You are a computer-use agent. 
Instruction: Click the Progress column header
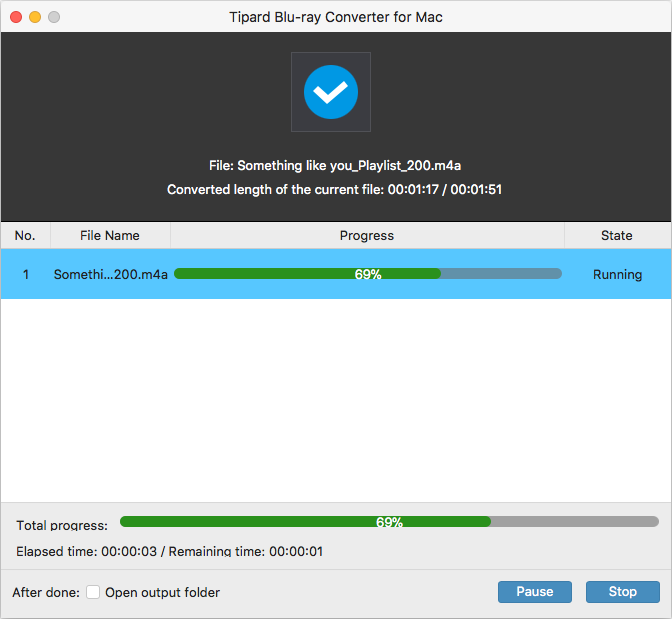pos(367,235)
